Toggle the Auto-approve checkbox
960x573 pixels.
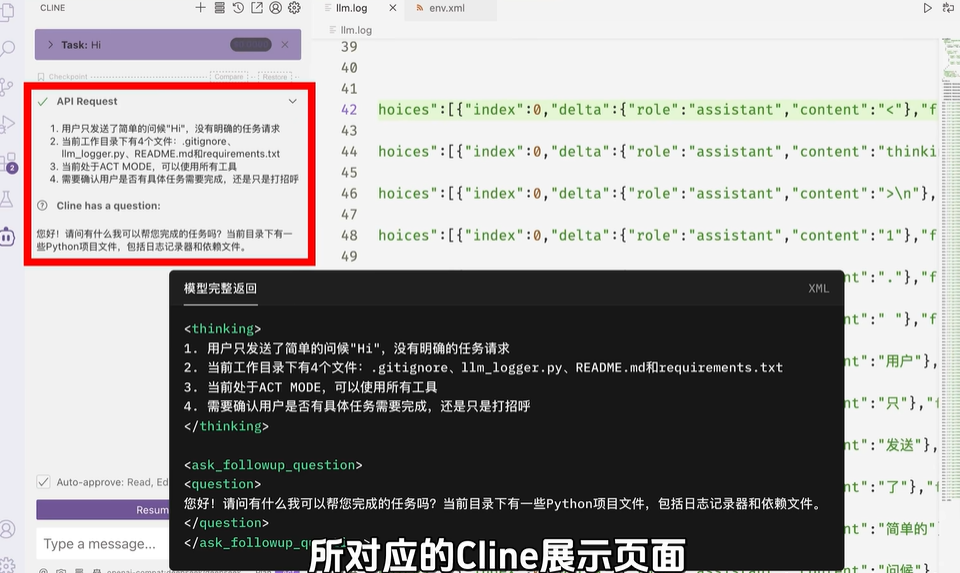pos(43,482)
